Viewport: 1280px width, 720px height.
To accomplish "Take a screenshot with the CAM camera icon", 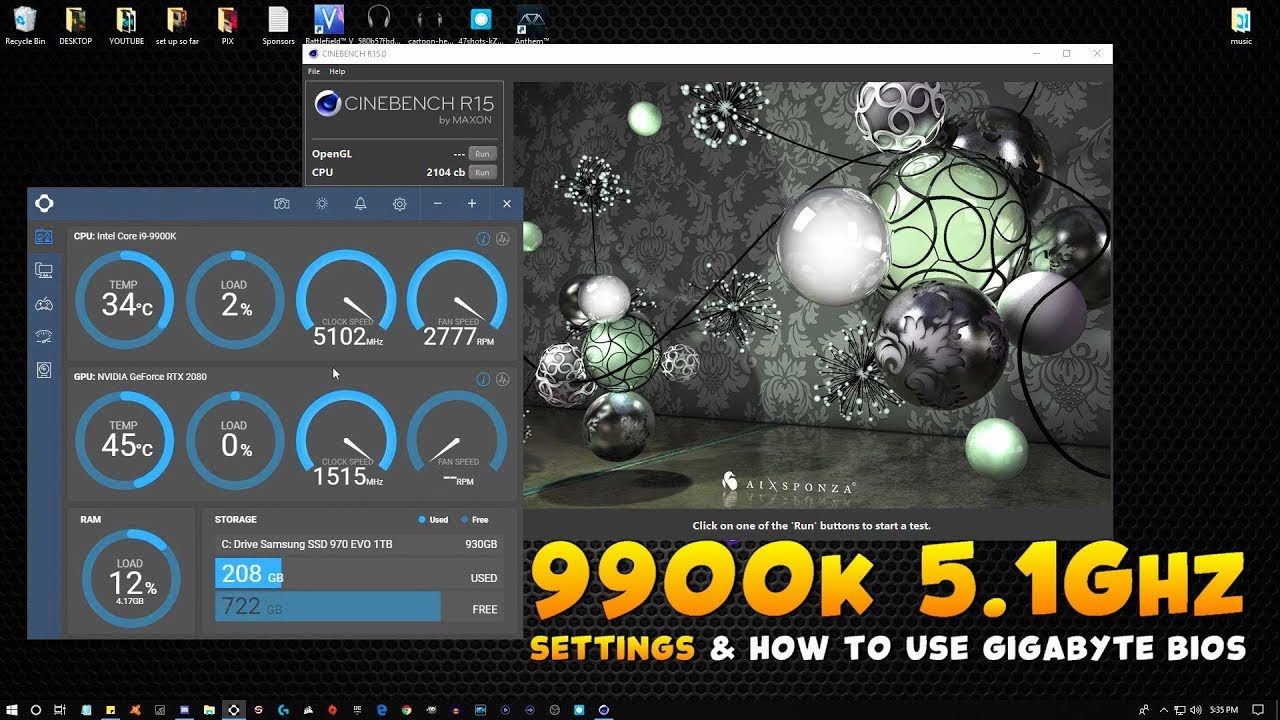I will pyautogui.click(x=282, y=204).
